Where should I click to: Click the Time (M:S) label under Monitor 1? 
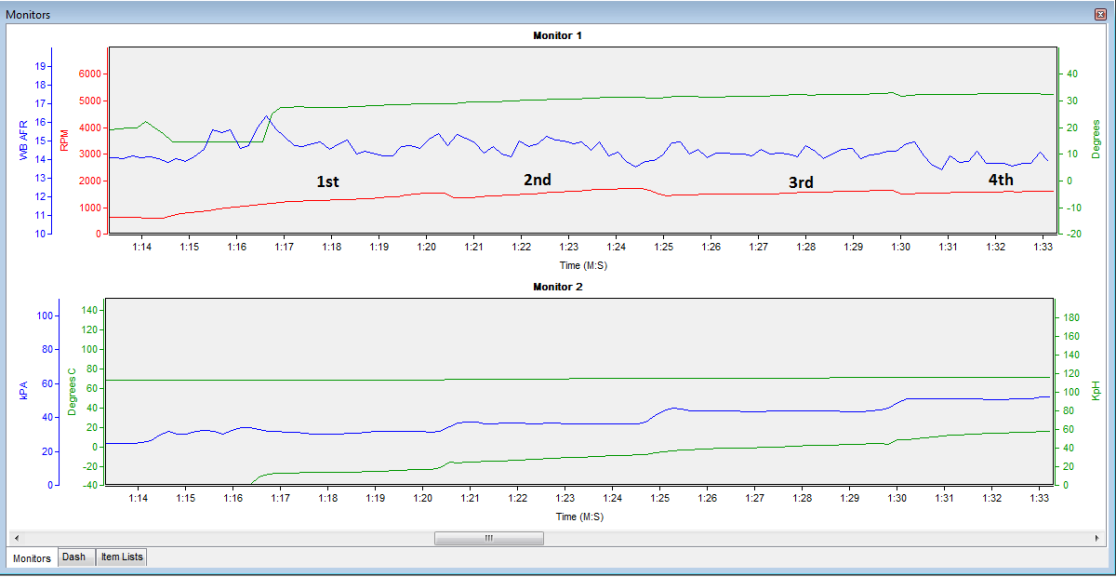pyautogui.click(x=583, y=265)
